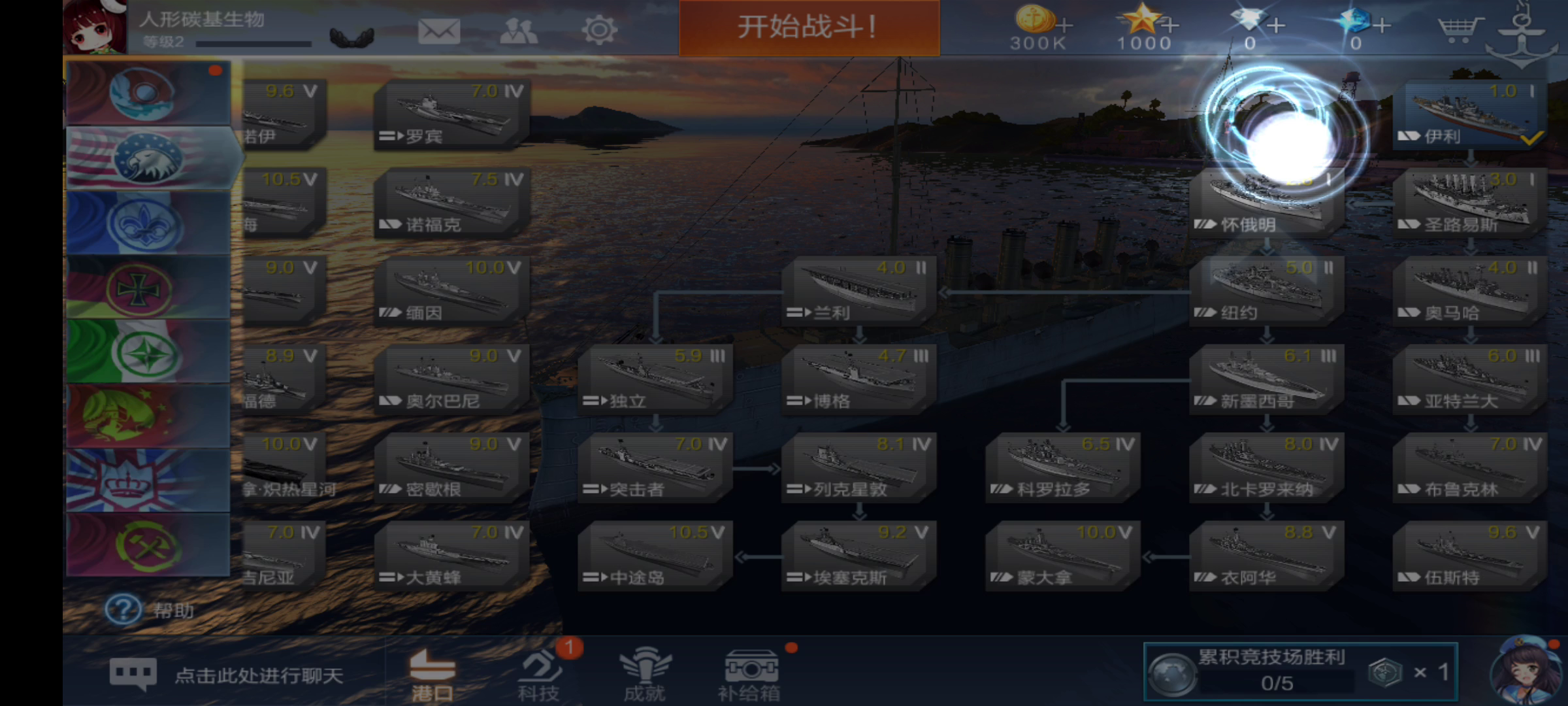Open the 补给箱 supply box tab
Viewport: 1568px width, 706px height.
coord(749,676)
